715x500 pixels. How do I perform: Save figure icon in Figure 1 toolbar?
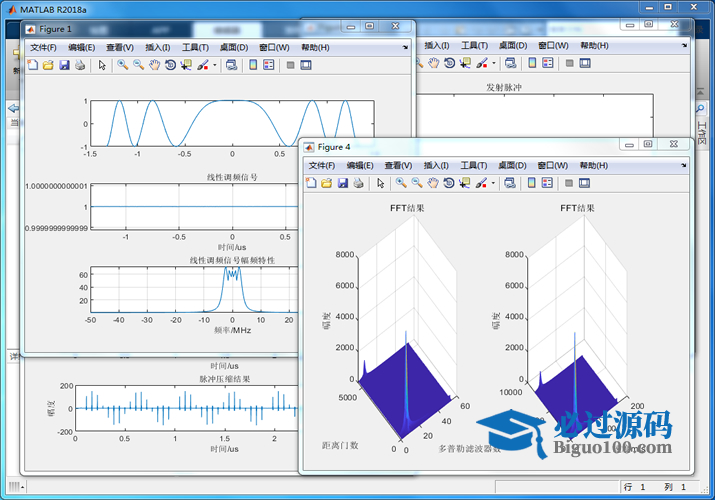(64, 65)
